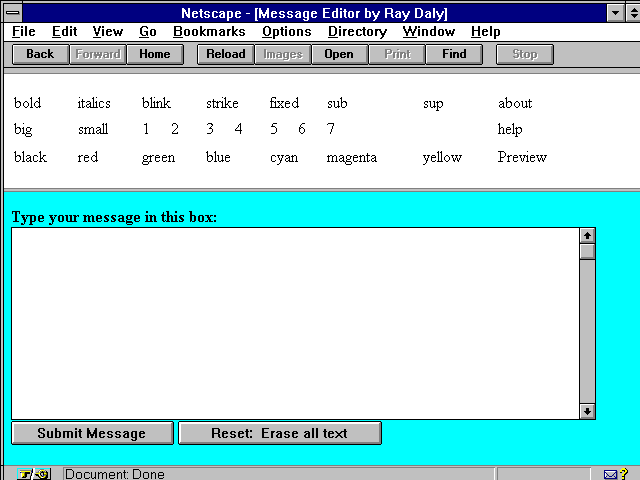Choose the red text color link
Screen dimensions: 640x480
tap(88, 157)
